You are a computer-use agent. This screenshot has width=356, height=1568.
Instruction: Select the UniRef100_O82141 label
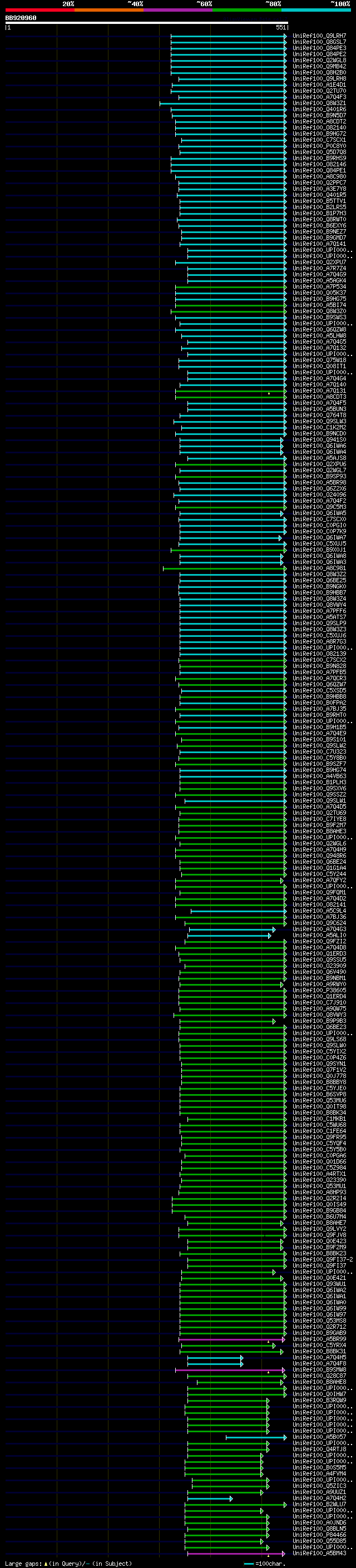(x=319, y=905)
